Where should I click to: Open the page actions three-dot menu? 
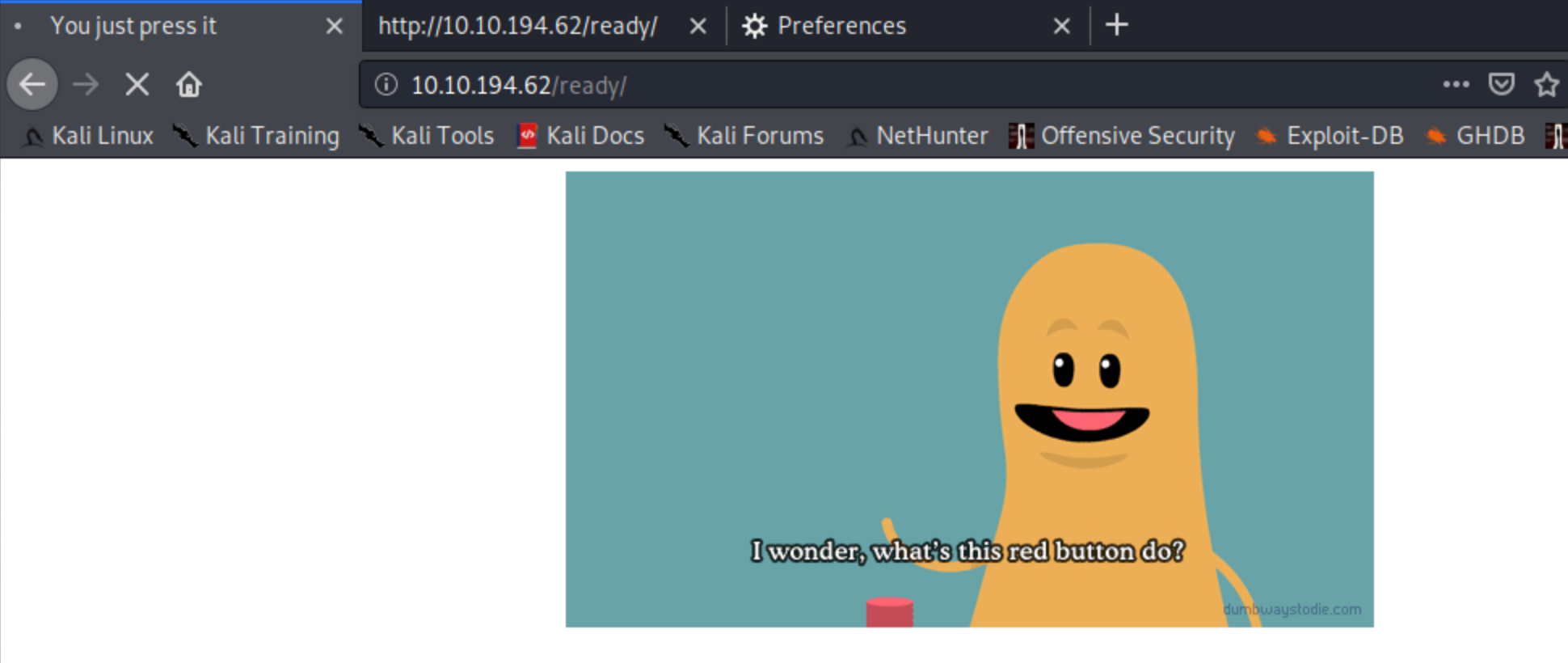(1456, 84)
